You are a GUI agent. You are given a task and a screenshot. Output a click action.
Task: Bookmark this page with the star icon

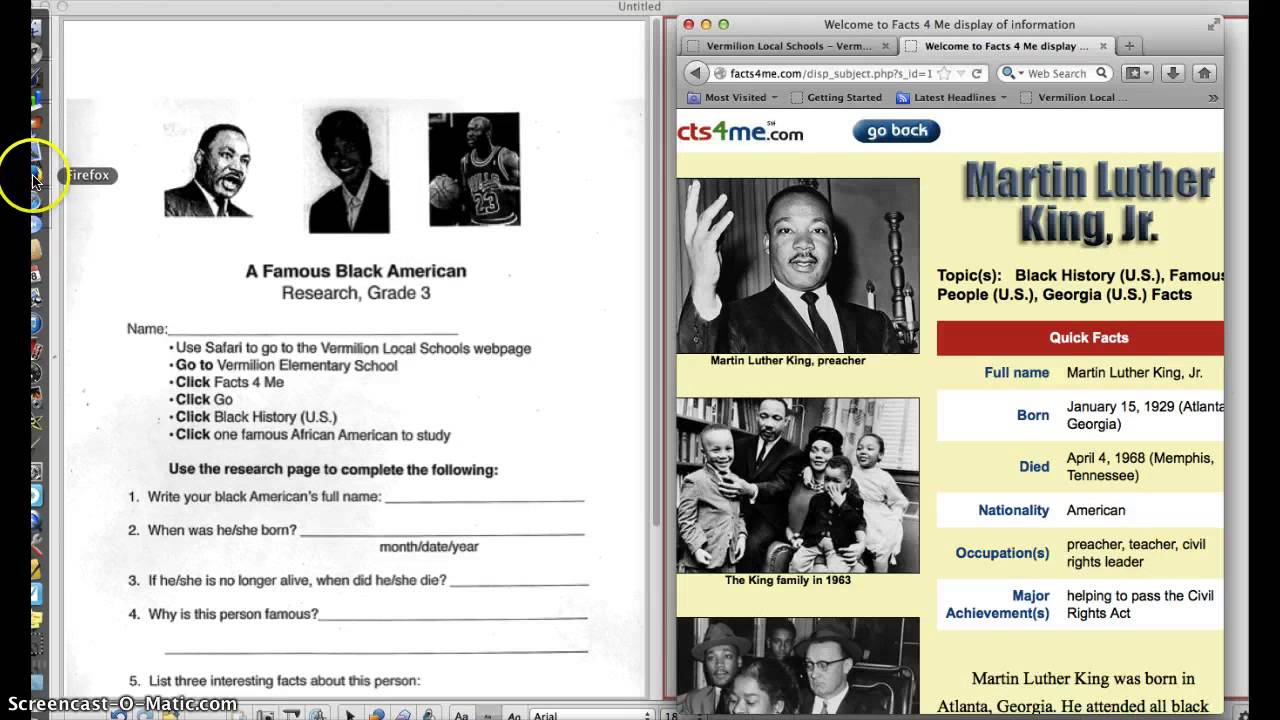point(943,73)
